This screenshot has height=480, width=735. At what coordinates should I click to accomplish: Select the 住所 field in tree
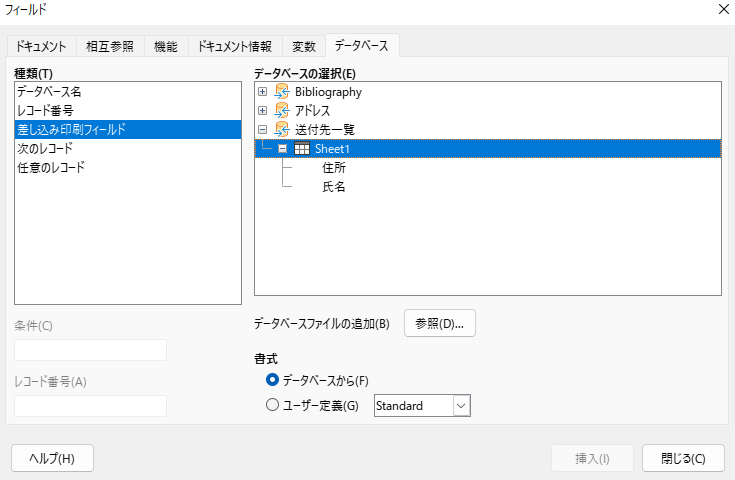[334, 168]
